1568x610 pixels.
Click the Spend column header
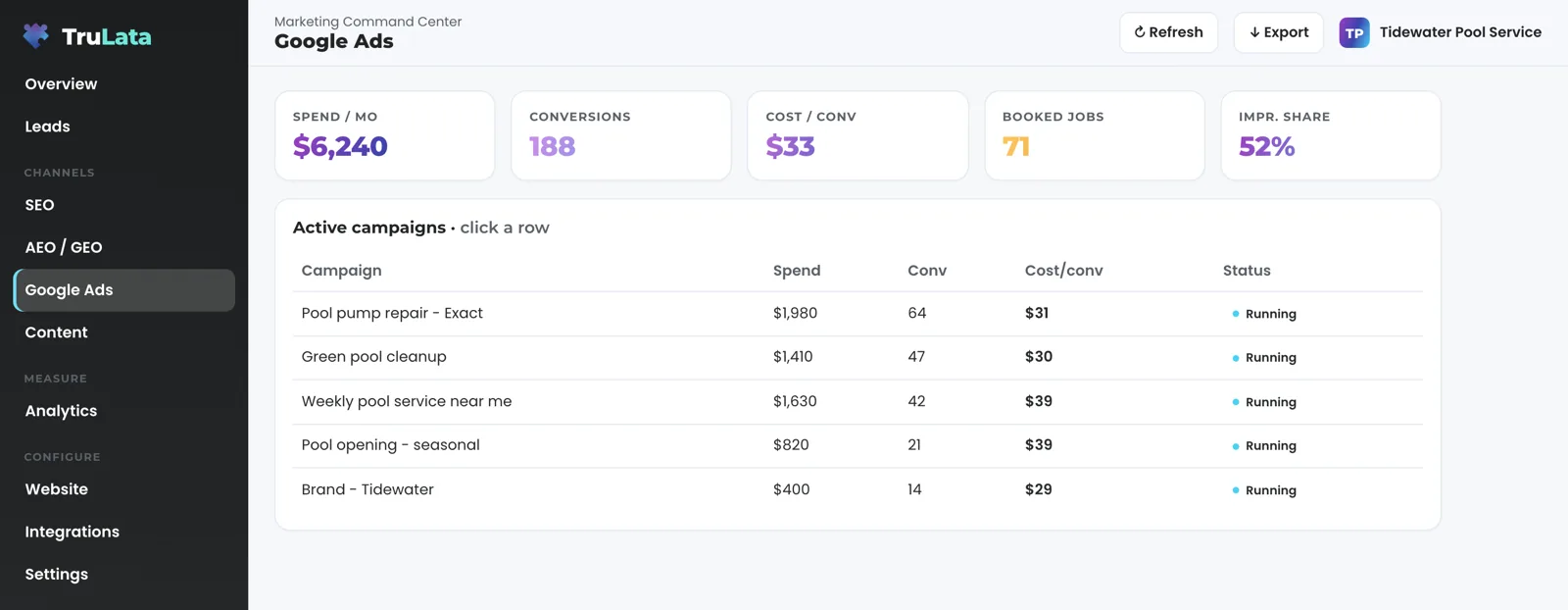click(x=797, y=271)
